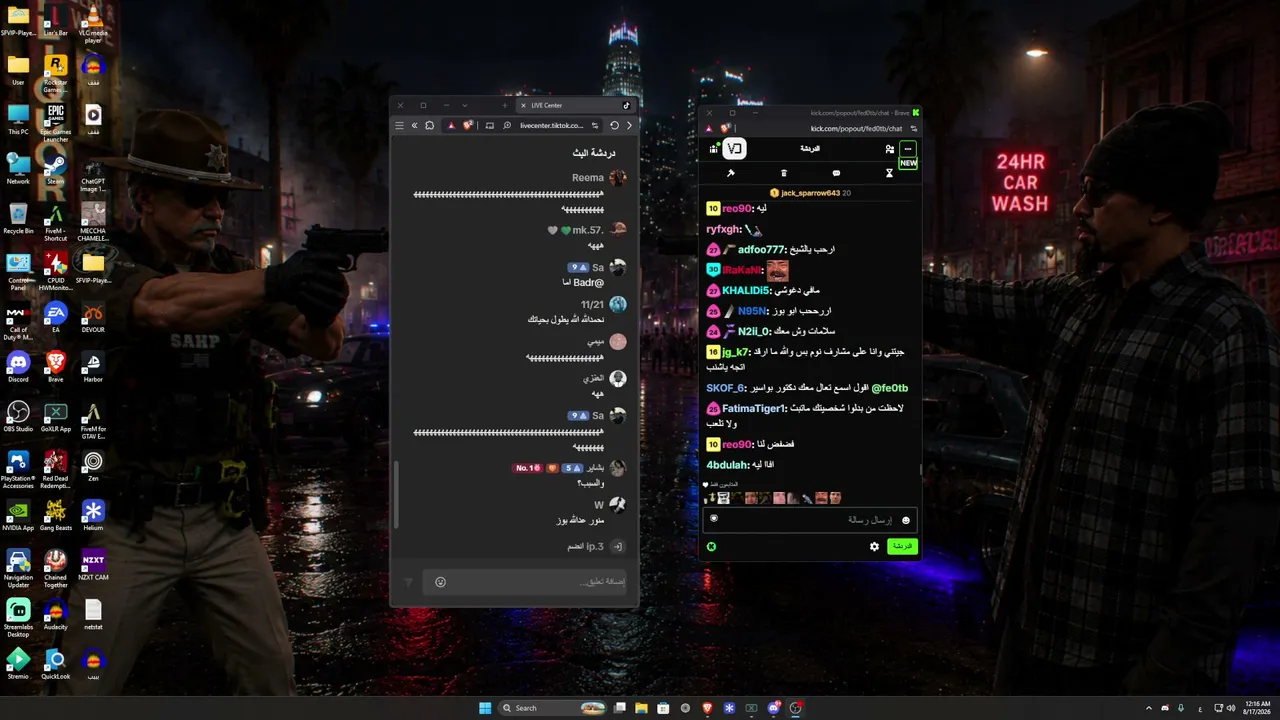Image resolution: width=1280 pixels, height=720 pixels.
Task: Open the VLC media player desktop icon
Action: [93, 22]
